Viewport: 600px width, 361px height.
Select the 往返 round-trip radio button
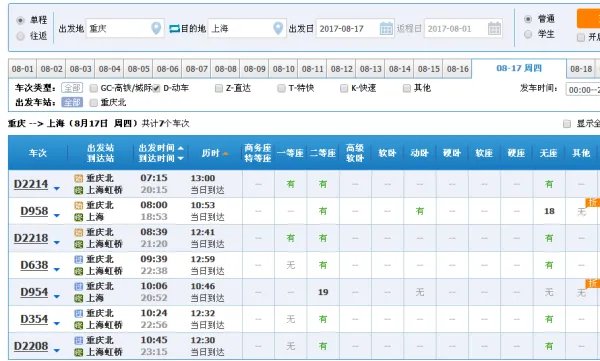pos(21,36)
